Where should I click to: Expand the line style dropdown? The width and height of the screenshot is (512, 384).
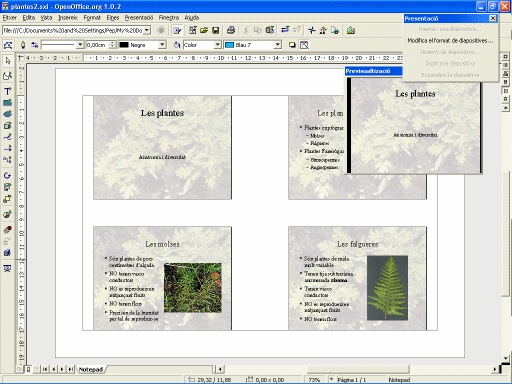pos(80,45)
